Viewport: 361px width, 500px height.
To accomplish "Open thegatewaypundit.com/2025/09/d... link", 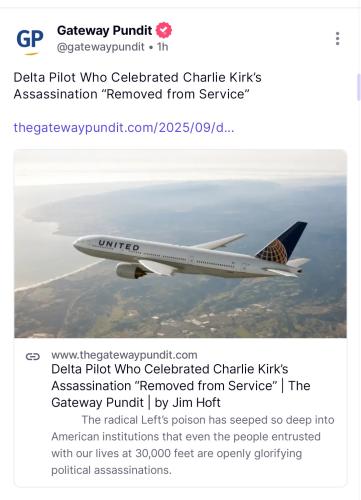I will 124,128.
